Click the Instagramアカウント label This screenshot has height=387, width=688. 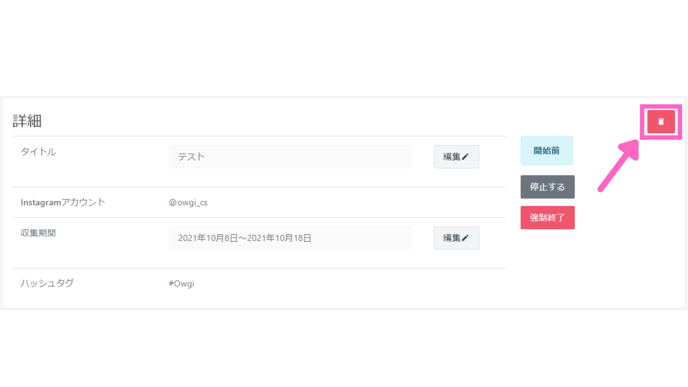63,202
